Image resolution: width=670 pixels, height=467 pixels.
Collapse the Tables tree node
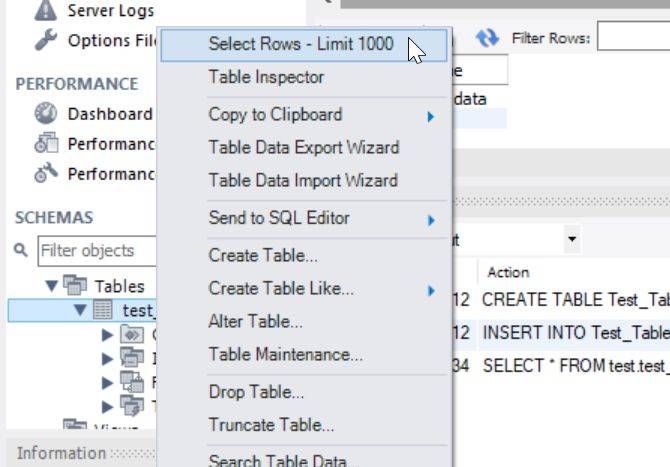(52, 286)
